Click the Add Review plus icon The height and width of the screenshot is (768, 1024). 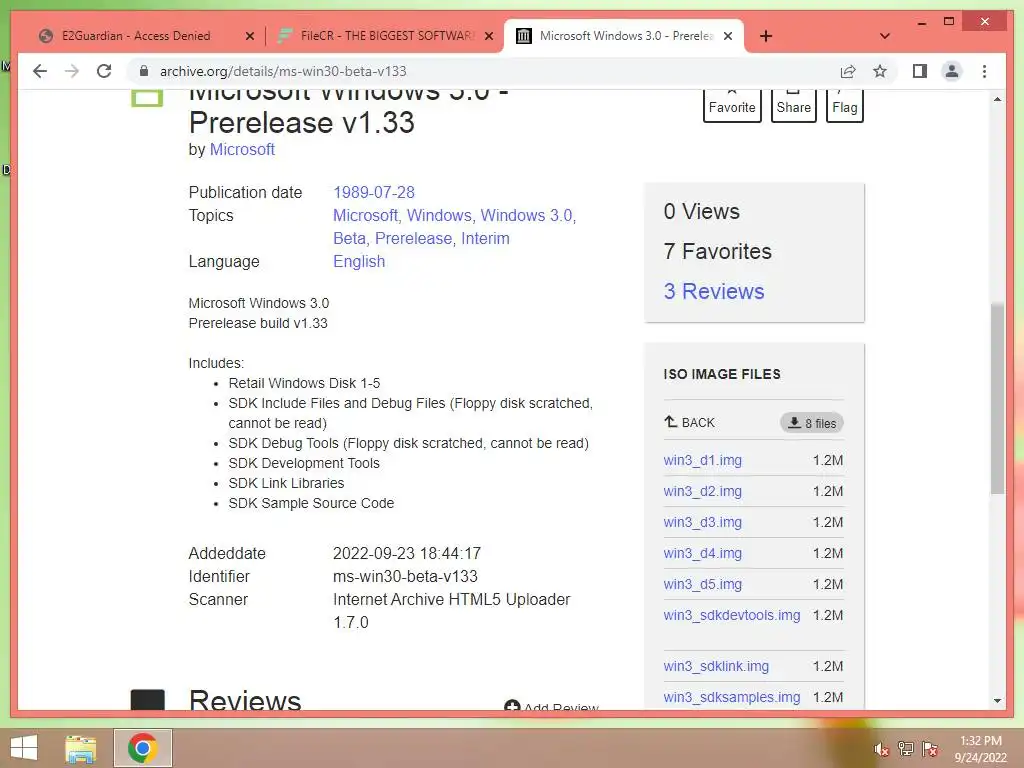(512, 706)
